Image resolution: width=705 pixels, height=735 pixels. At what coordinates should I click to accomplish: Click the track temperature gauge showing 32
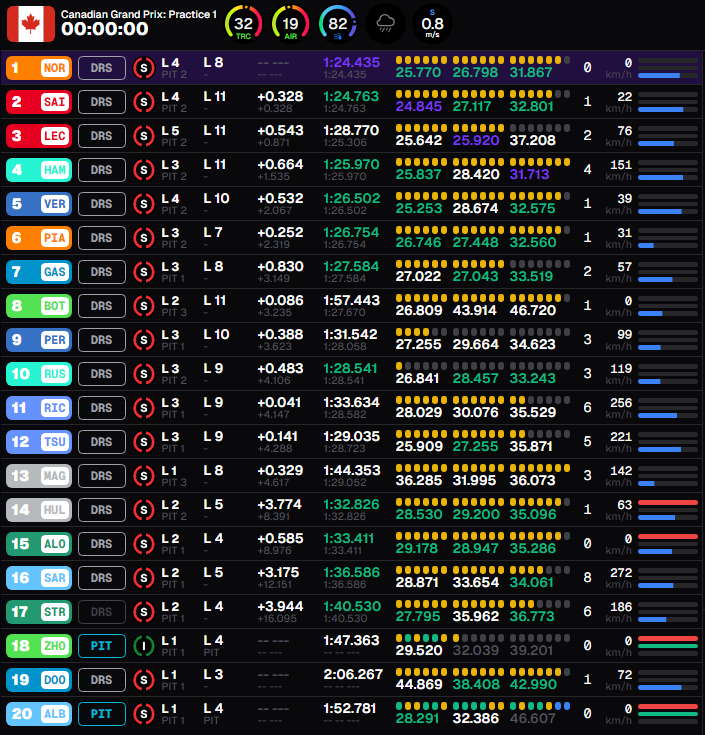[243, 24]
